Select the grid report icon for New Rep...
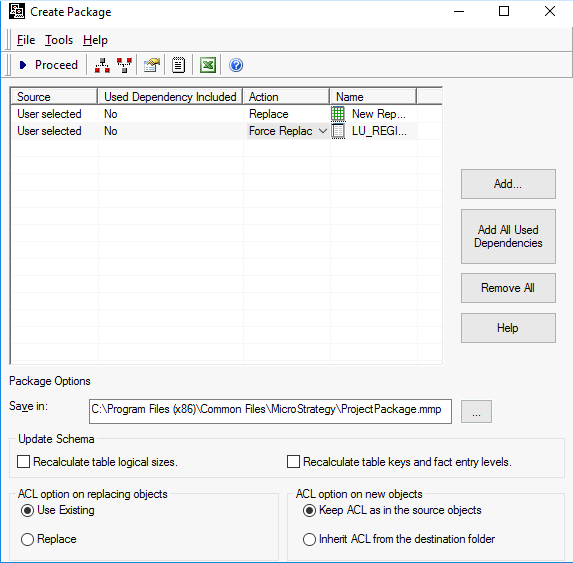573x563 pixels. (338, 114)
